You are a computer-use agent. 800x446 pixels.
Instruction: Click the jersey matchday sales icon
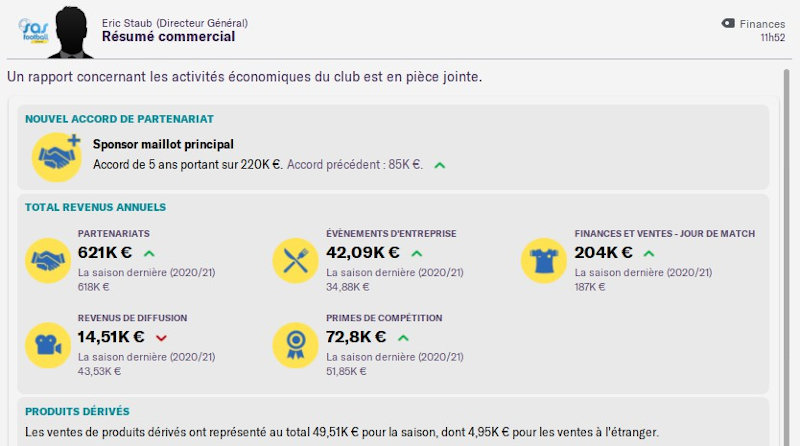544,261
